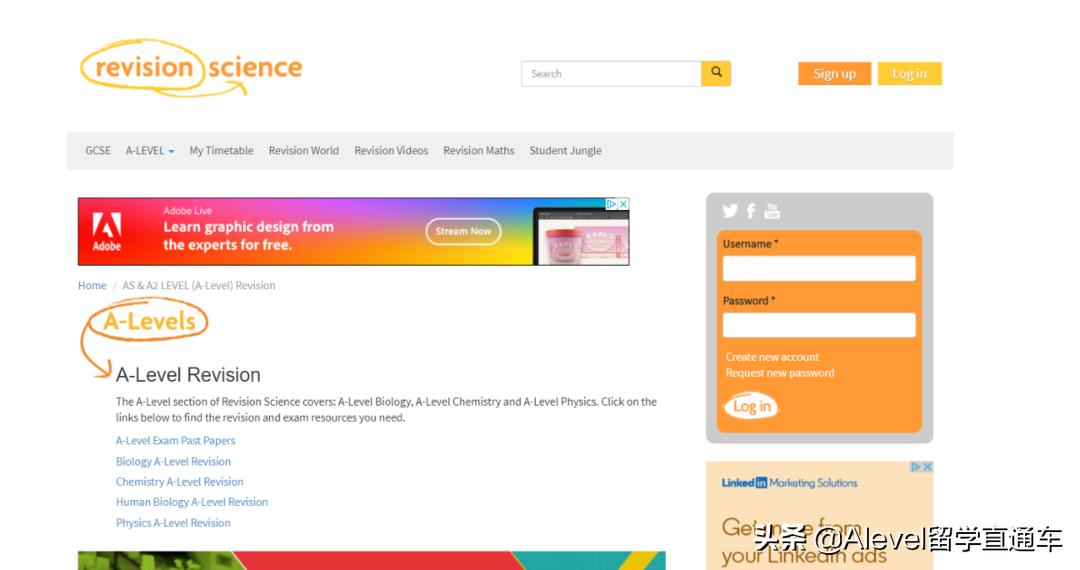Click the Search text field
The height and width of the screenshot is (570, 1080).
pos(612,74)
